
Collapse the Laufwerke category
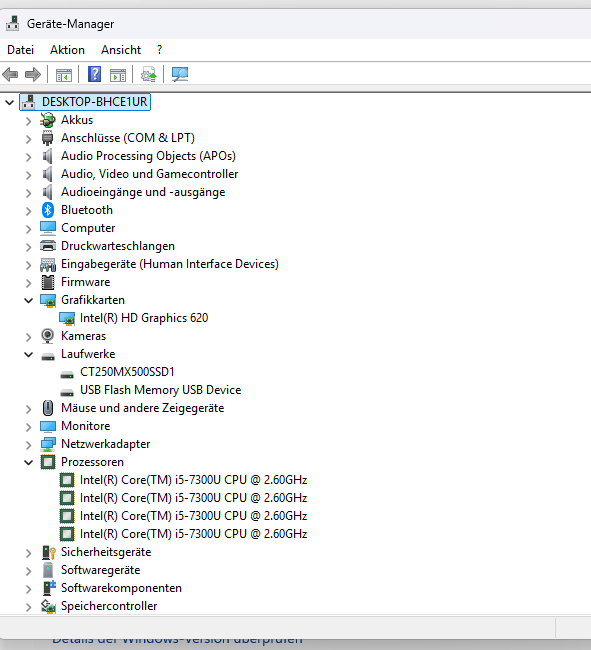pos(28,354)
